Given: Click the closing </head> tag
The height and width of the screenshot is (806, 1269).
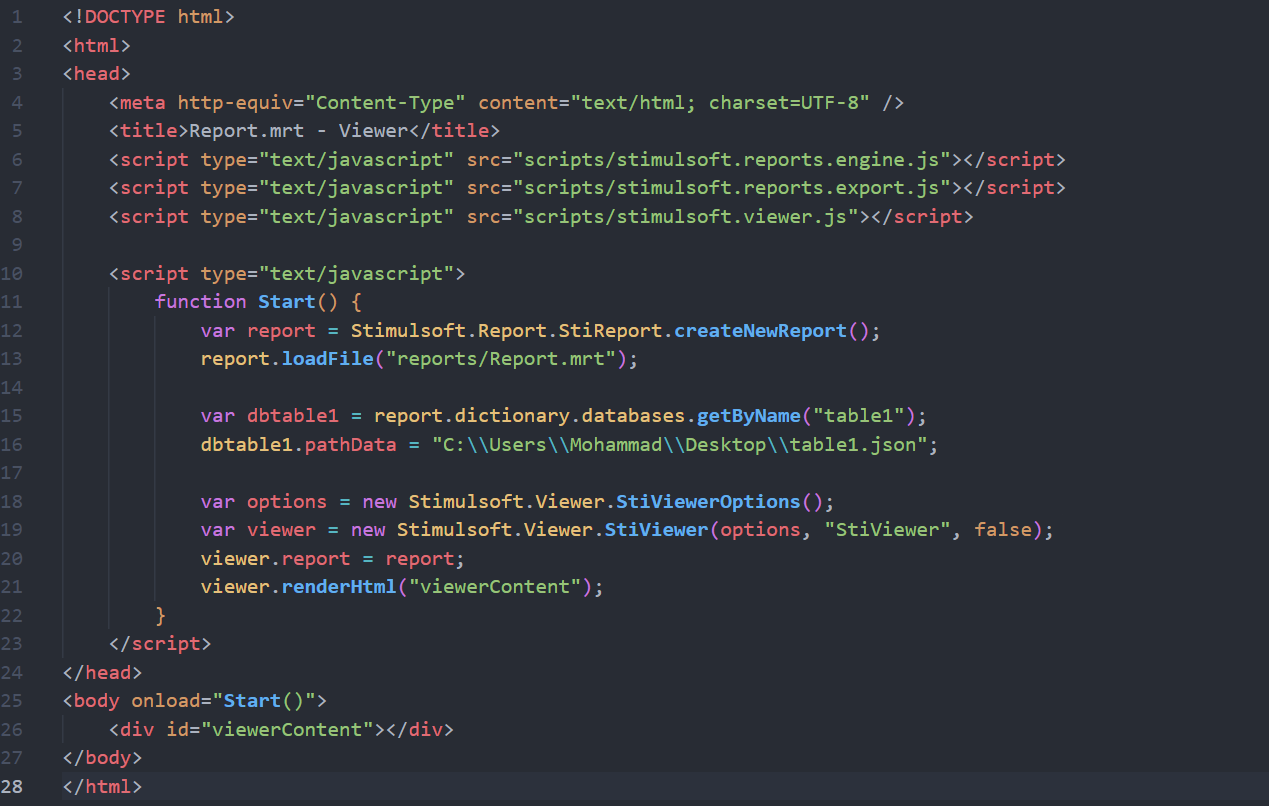Looking at the screenshot, I should point(103,672).
